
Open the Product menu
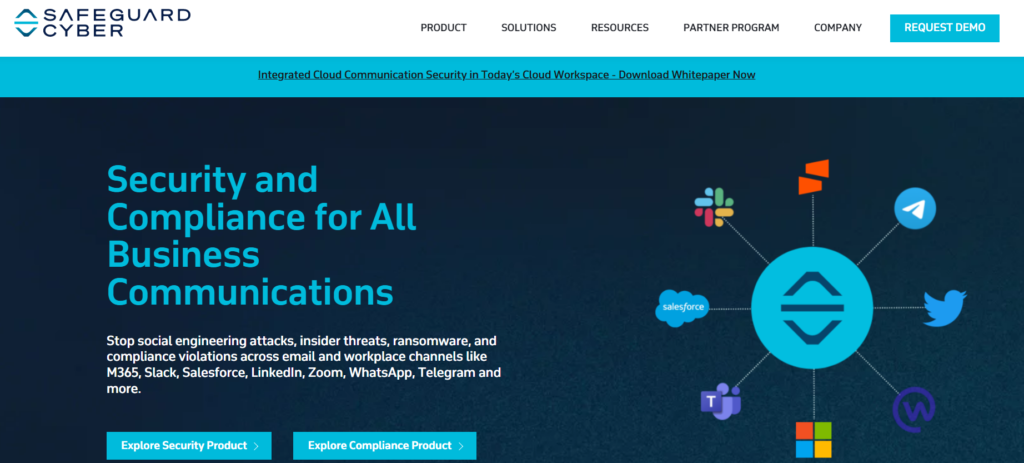pos(443,28)
